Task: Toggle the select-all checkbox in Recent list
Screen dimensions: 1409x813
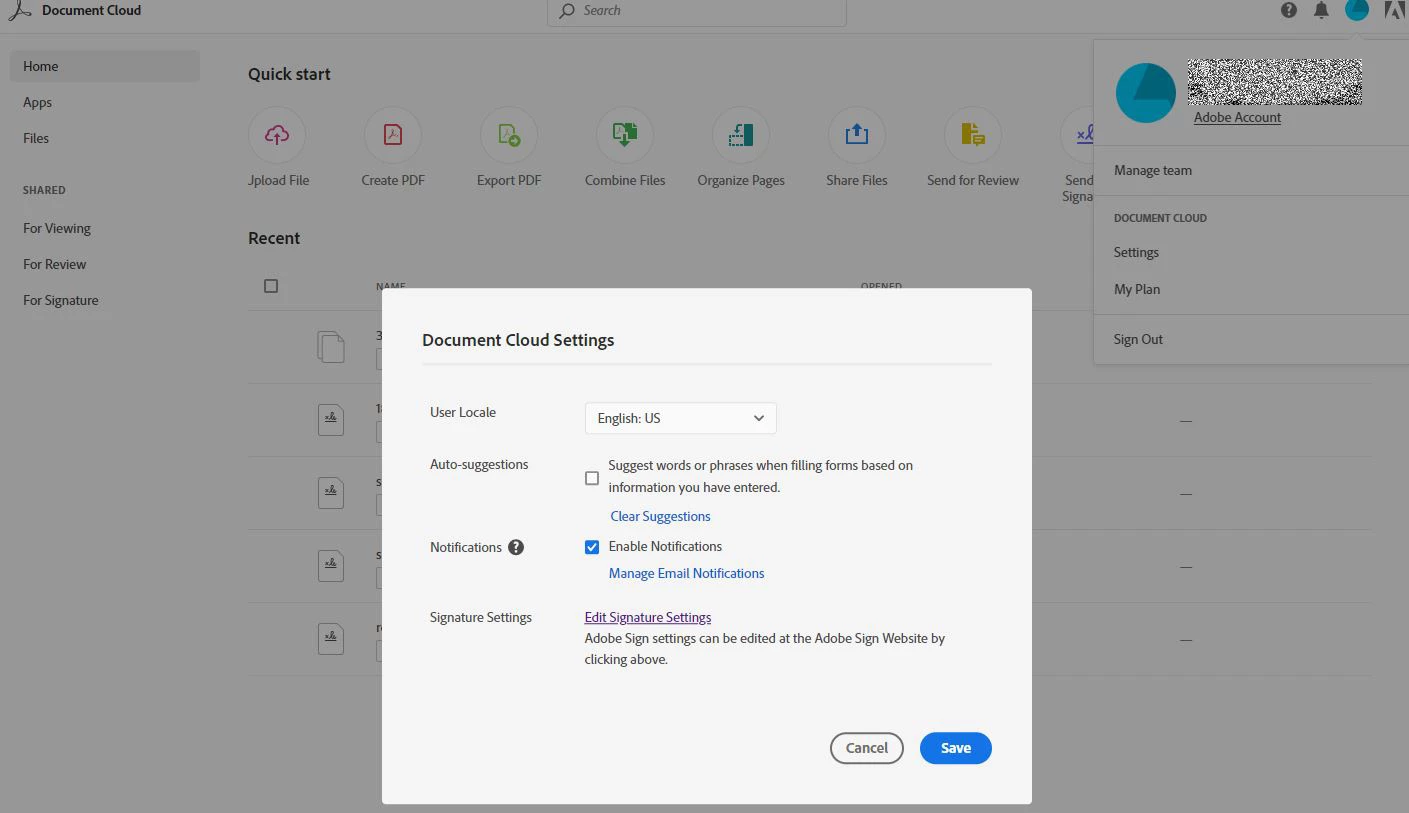Action: (271, 286)
